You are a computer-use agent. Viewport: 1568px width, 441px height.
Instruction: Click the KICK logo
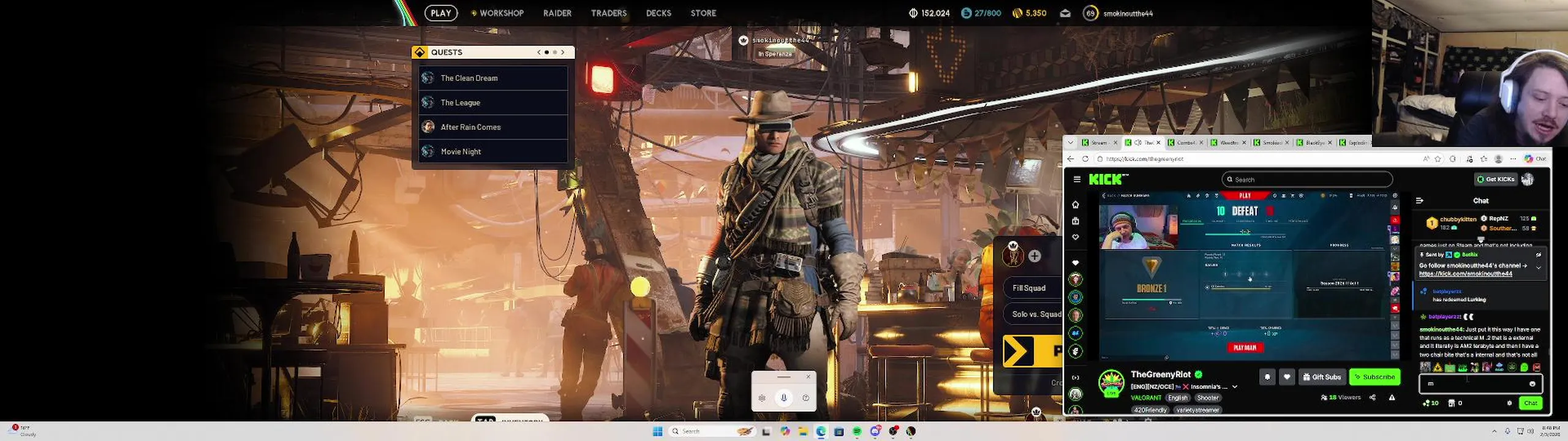tap(1107, 179)
